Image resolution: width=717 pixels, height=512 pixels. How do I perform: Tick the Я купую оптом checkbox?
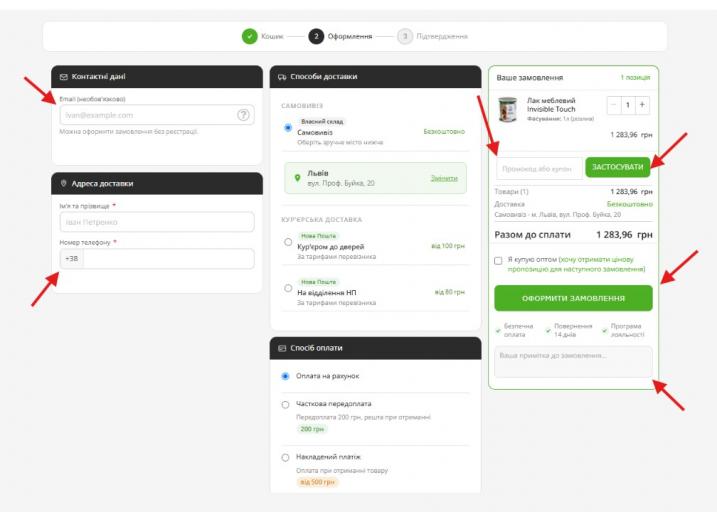pos(498,261)
